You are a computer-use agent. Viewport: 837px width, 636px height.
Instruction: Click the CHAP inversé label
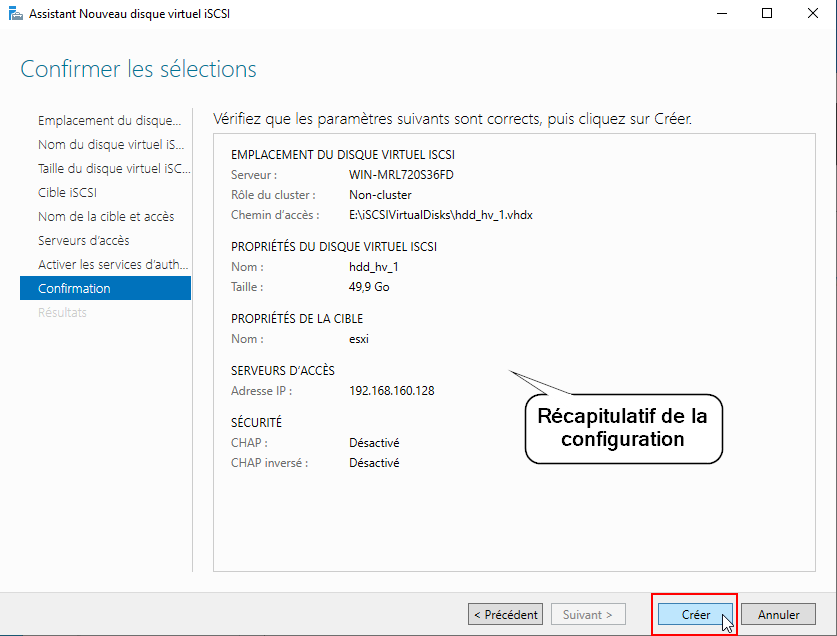269,463
